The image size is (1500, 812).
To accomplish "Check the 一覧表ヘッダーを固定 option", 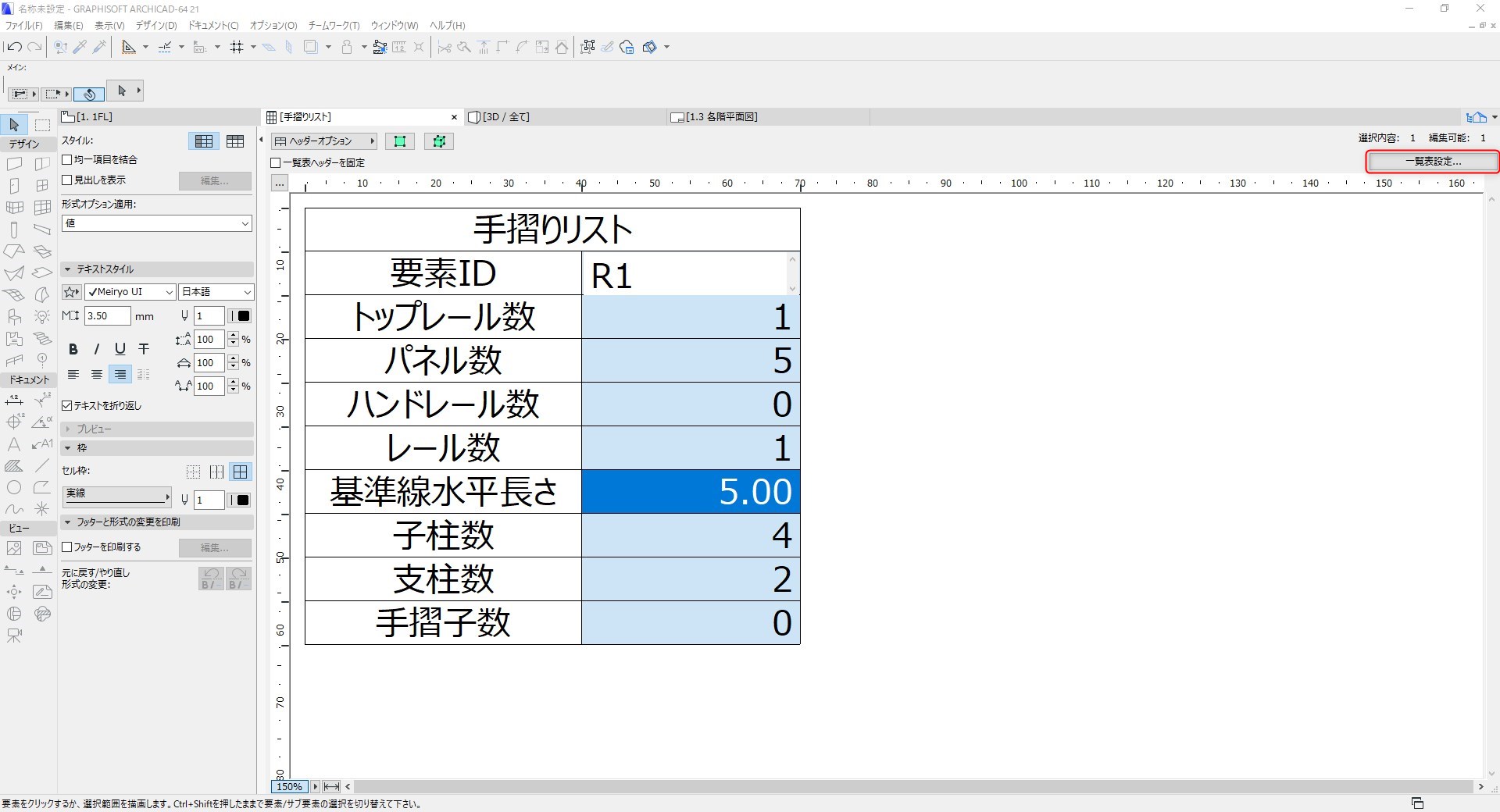I will pyautogui.click(x=276, y=163).
